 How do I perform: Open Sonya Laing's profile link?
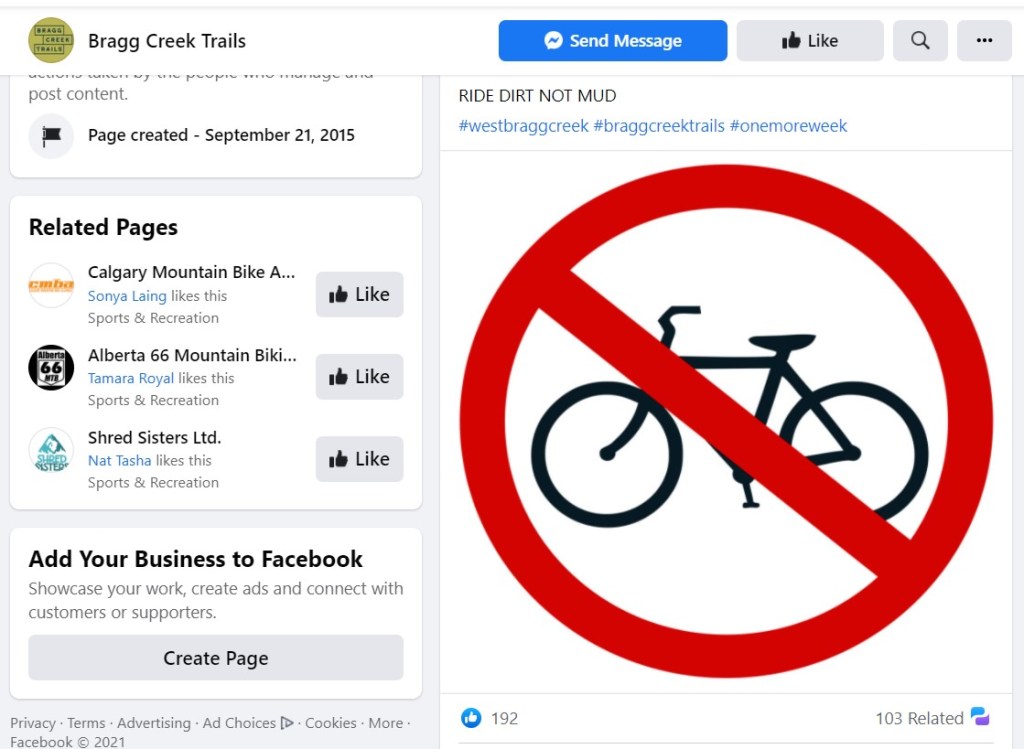click(x=127, y=296)
